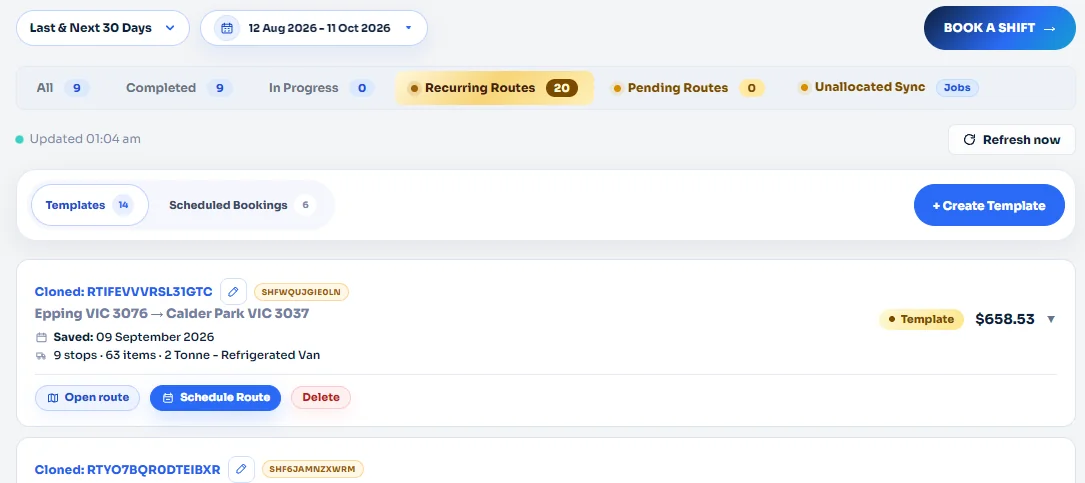
Task: Click the Saved: 09 September 2026 text
Action: click(x=134, y=337)
